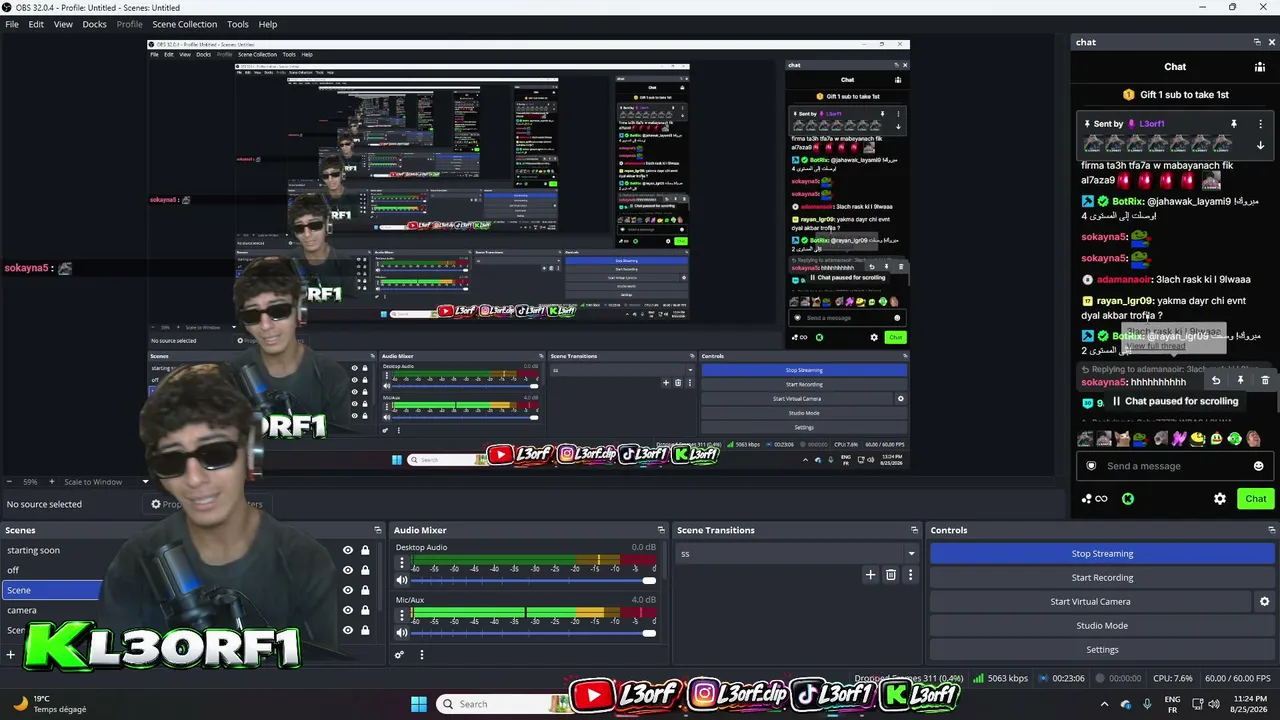
Task: Undock the Controls panel
Action: coord(1272,530)
